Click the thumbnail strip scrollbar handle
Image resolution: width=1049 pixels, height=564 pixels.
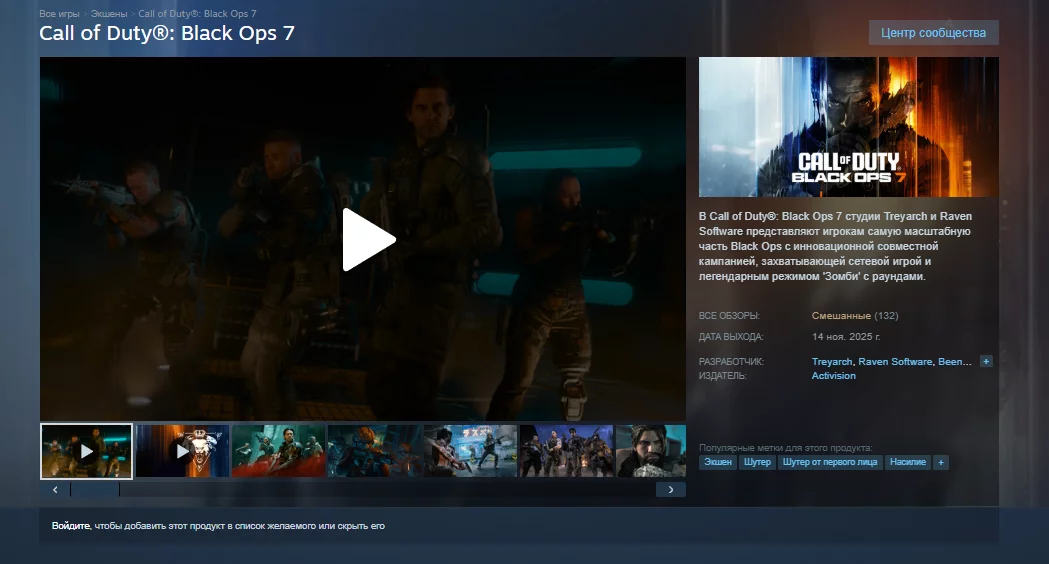(94, 490)
